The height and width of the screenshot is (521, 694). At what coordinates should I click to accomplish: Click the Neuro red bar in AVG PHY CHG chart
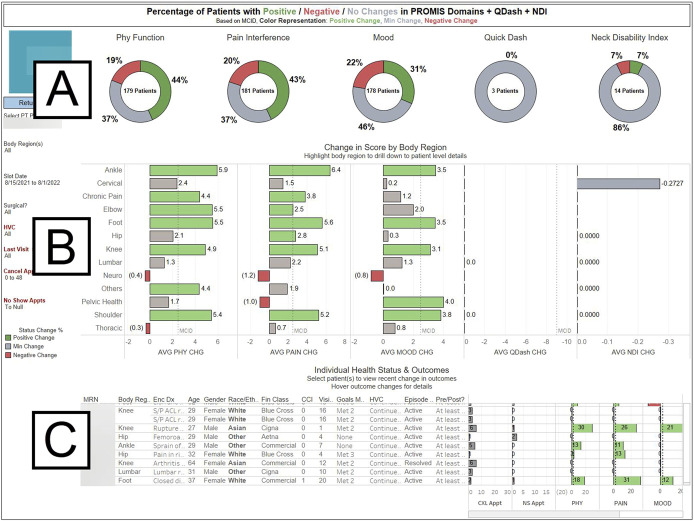click(x=147, y=276)
